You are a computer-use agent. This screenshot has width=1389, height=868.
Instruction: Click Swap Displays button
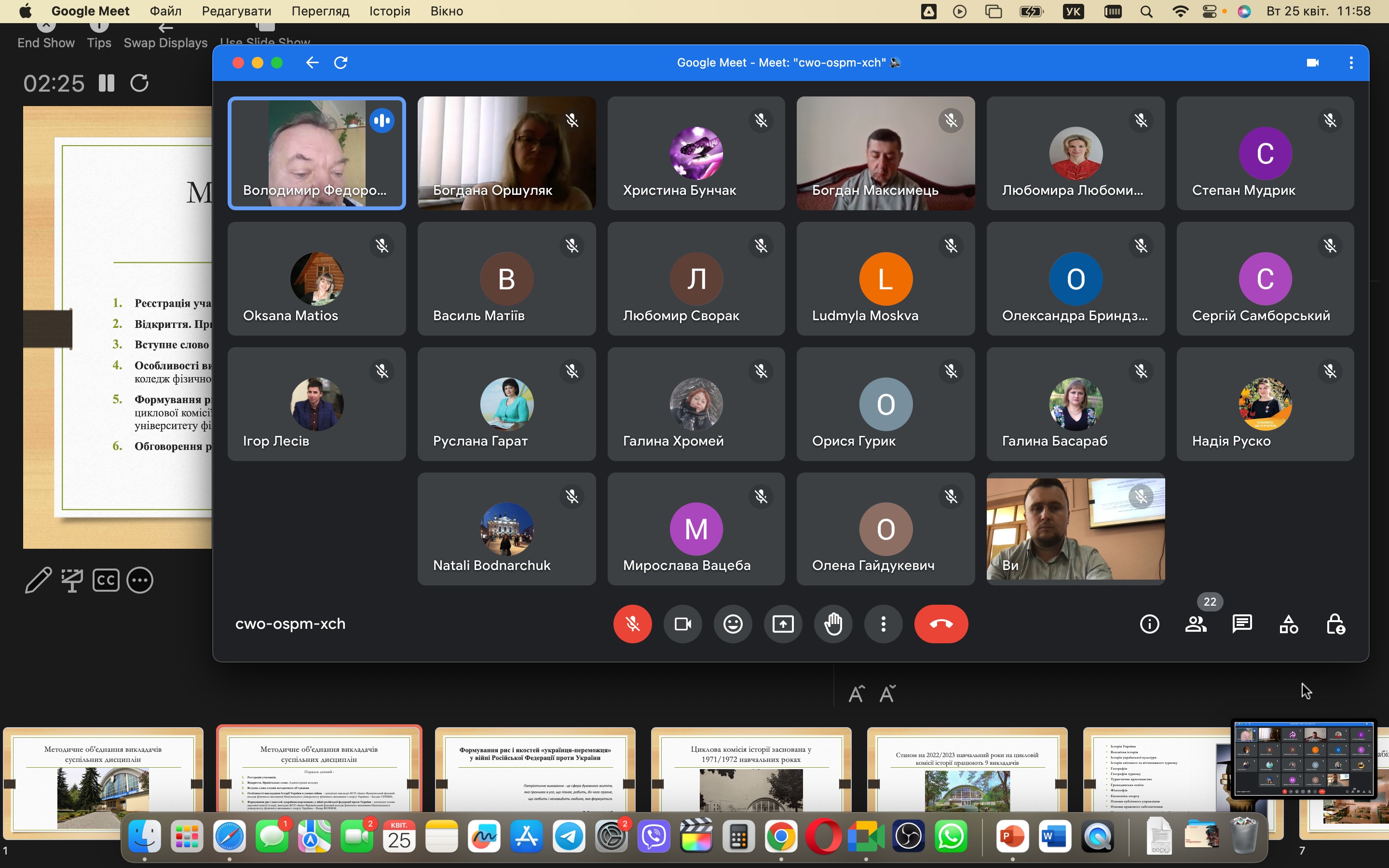[x=165, y=36]
